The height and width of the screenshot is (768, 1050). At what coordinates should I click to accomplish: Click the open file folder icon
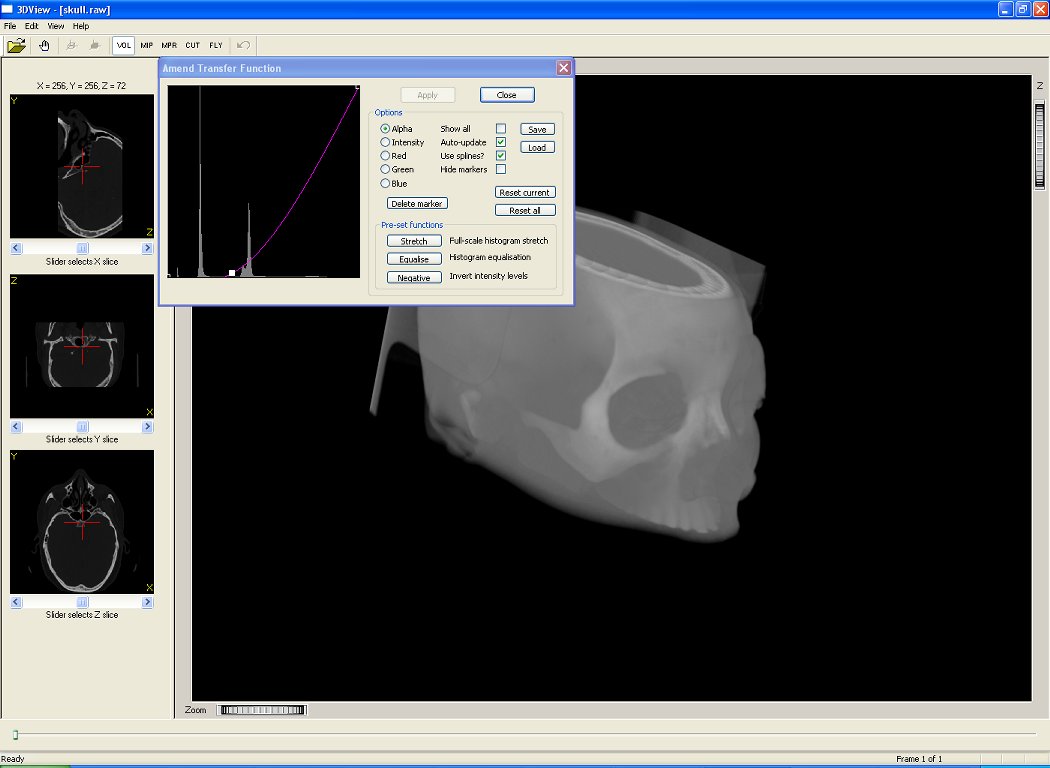click(x=16, y=45)
